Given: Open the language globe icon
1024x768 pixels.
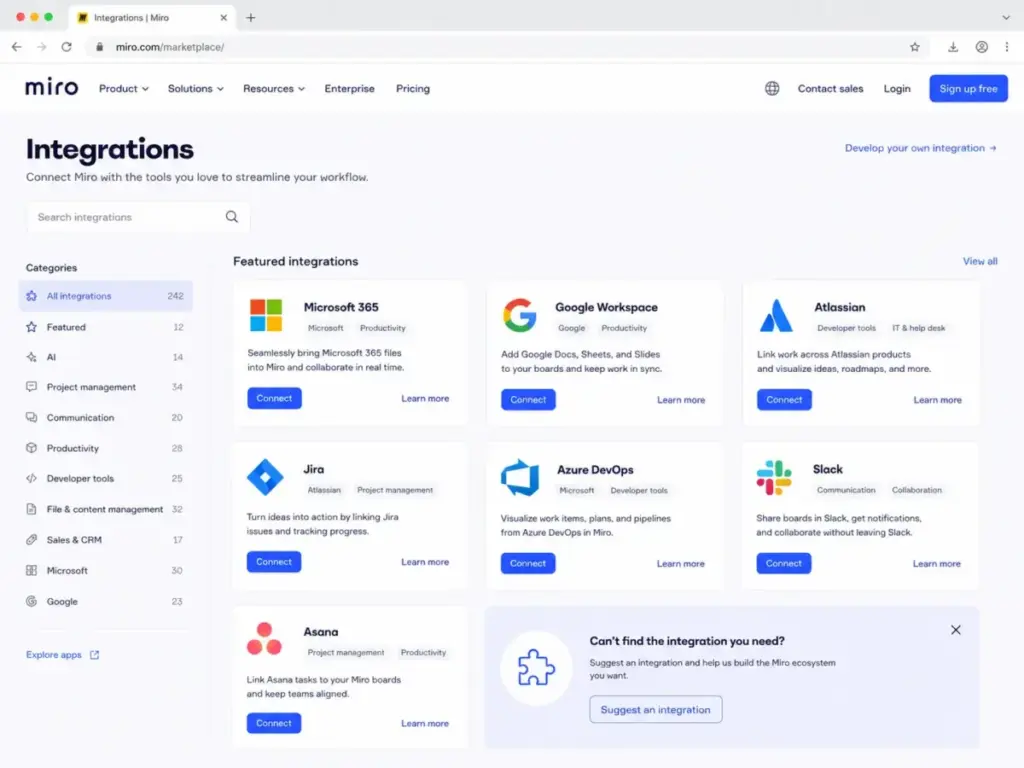Looking at the screenshot, I should (772, 88).
